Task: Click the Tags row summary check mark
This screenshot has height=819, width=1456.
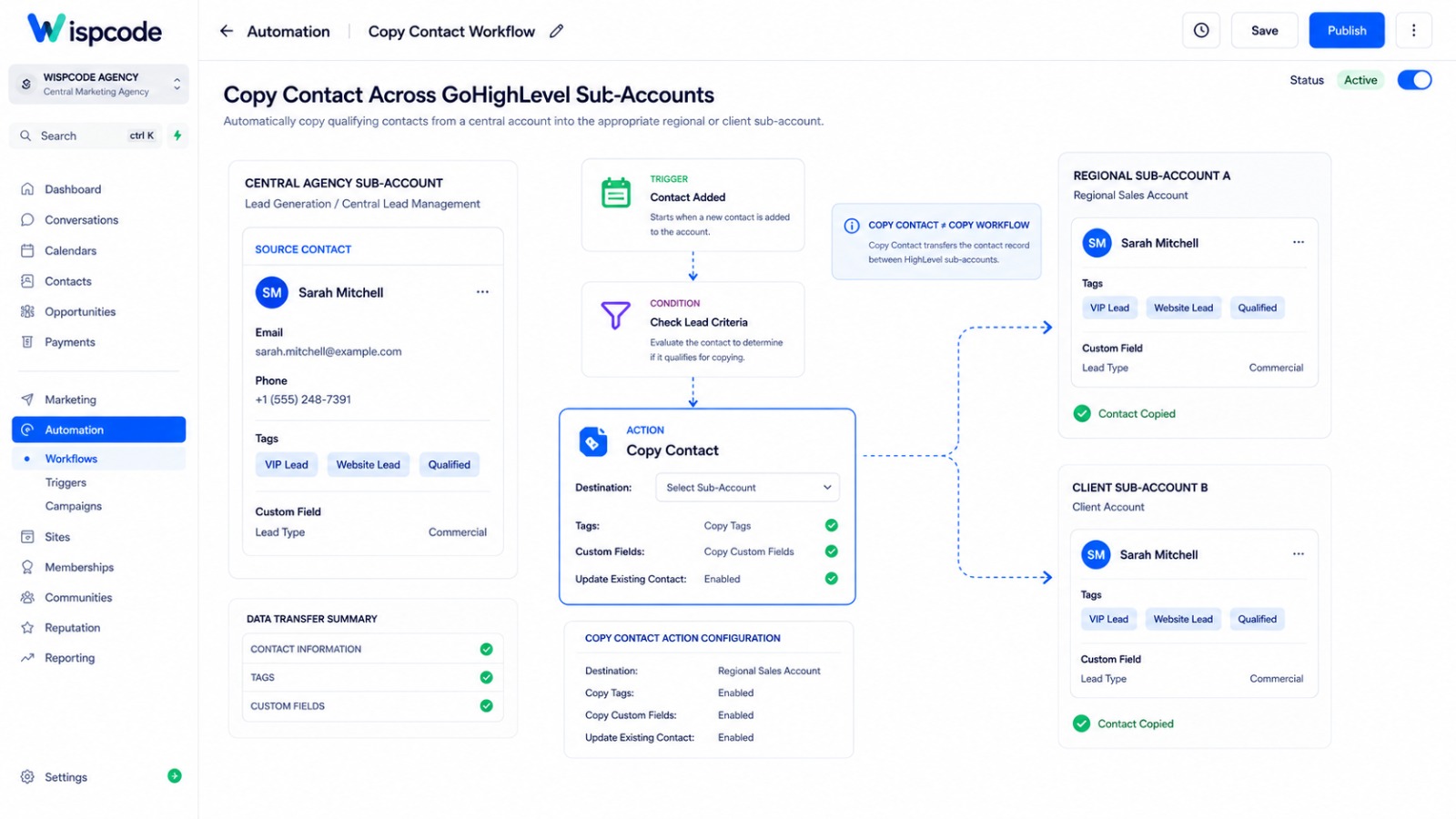Action: [x=487, y=677]
